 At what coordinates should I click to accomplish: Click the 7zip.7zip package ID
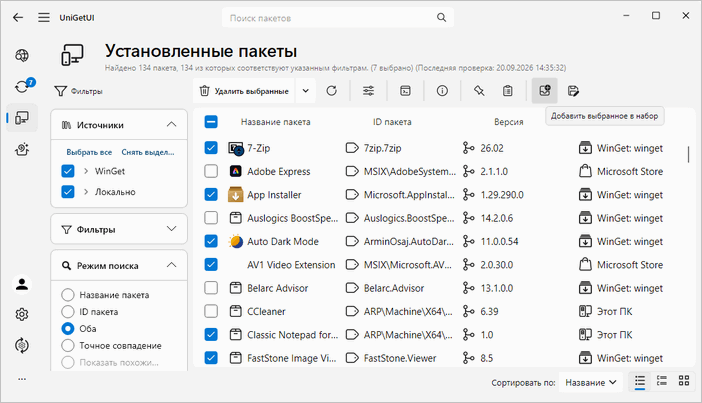point(382,148)
